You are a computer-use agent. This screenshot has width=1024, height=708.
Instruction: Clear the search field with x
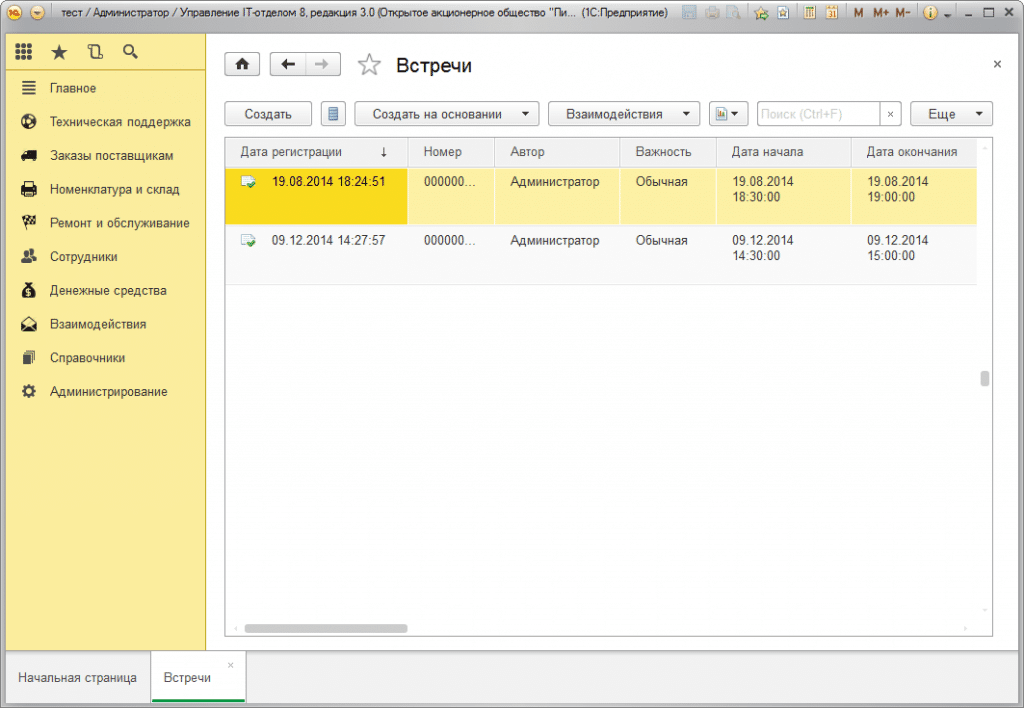click(890, 114)
